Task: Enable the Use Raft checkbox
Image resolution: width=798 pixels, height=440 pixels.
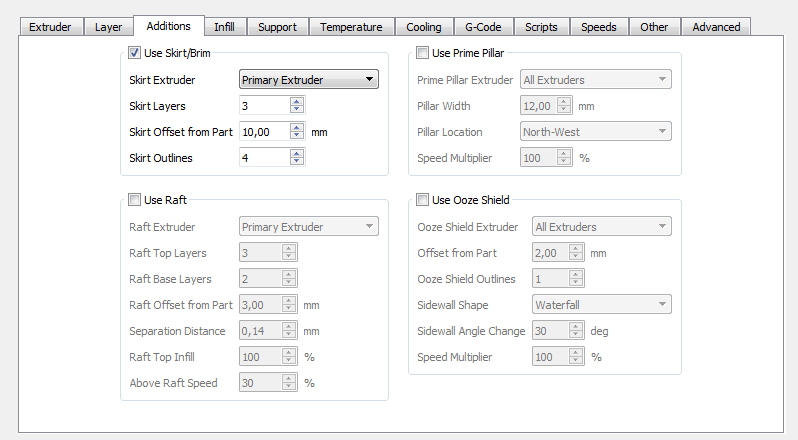Action: (135, 200)
